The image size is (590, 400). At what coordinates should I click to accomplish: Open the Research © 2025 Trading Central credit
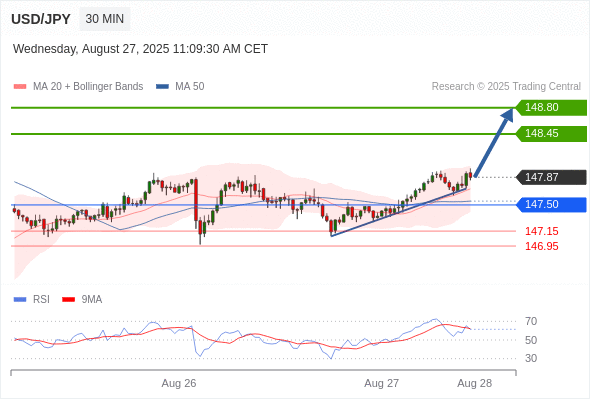pyautogui.click(x=506, y=87)
